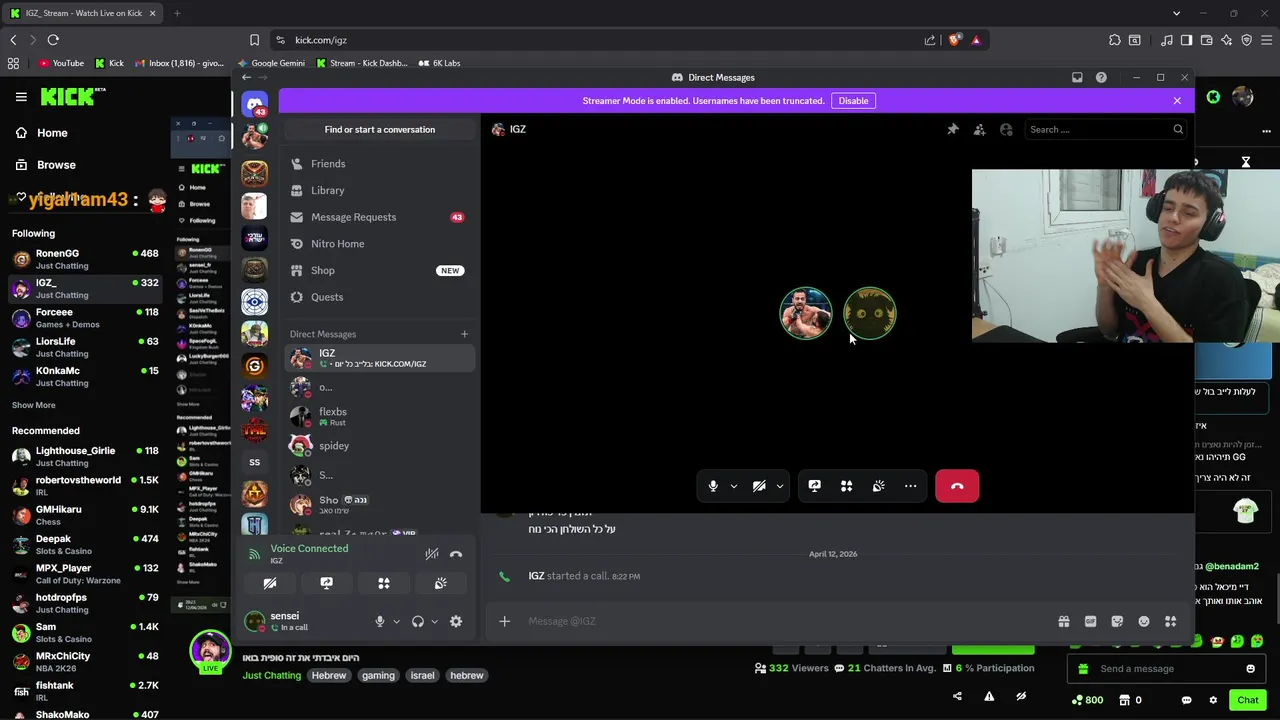Open GIF picker in Discord message bar
The height and width of the screenshot is (720, 1280).
1090,621
